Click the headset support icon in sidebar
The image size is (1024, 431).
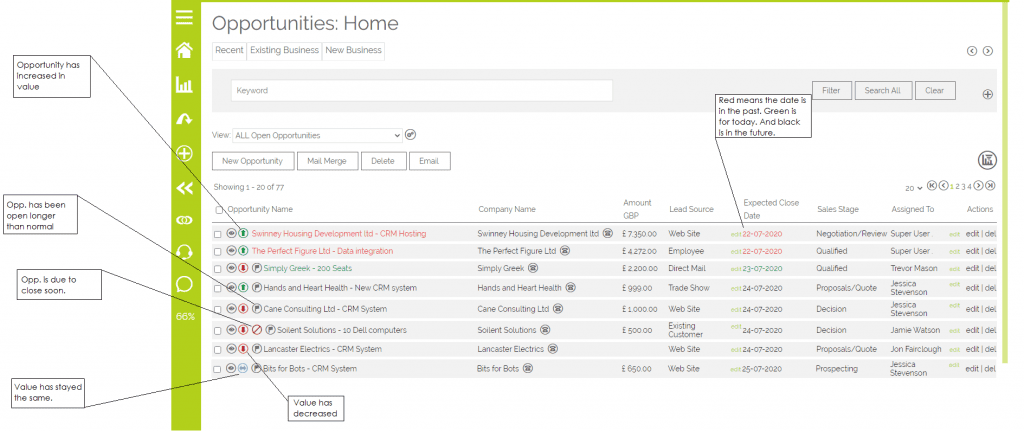(x=184, y=251)
